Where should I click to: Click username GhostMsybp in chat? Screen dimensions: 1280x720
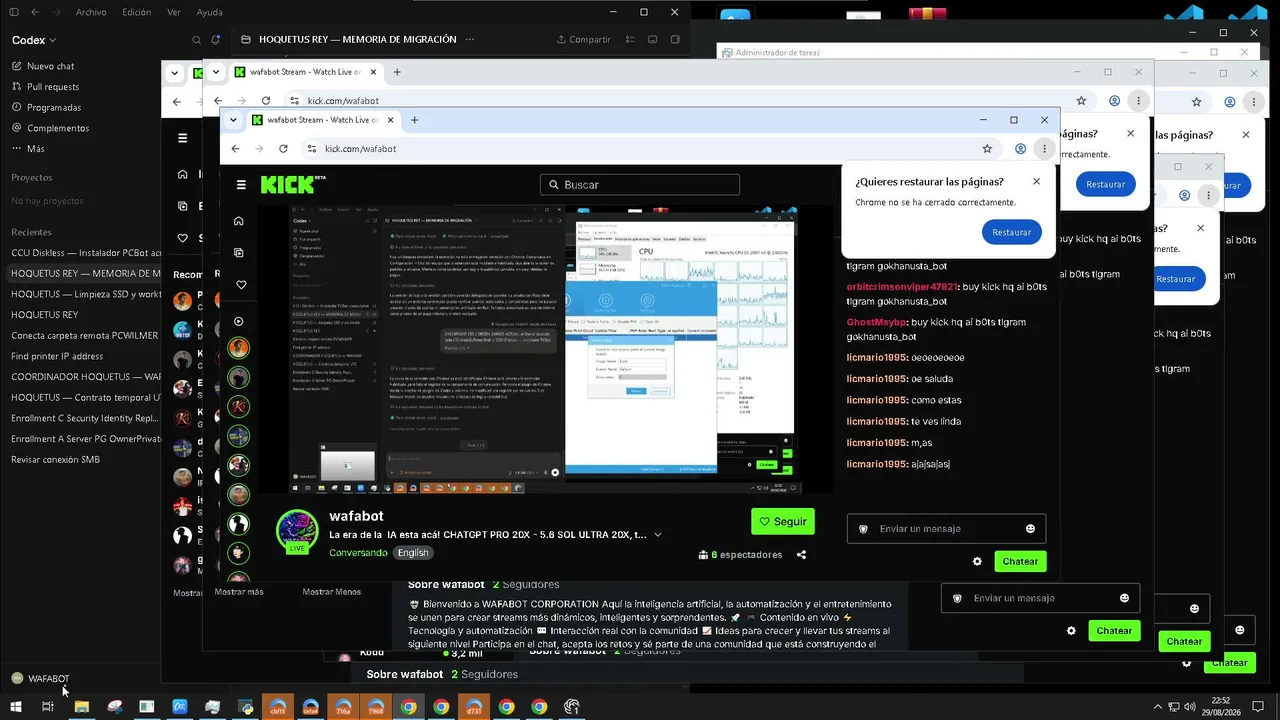tap(876, 322)
